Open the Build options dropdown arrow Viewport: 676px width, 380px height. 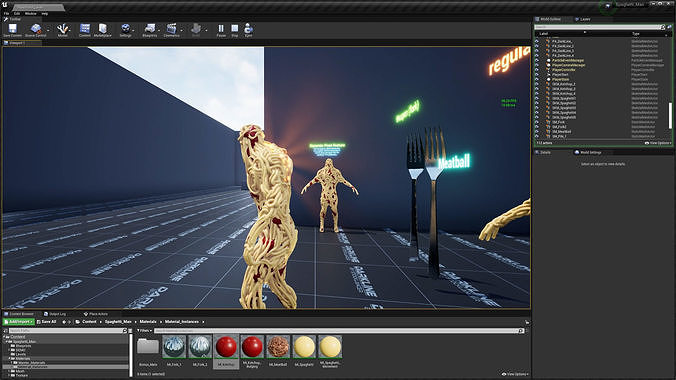pos(206,30)
